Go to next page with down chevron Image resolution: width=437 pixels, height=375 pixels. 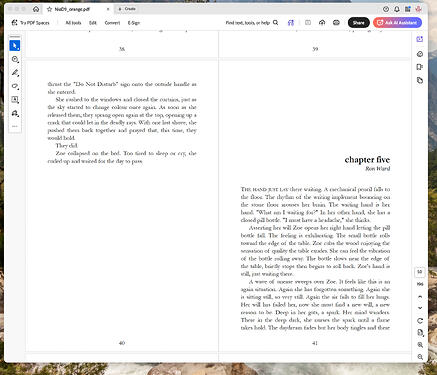[420, 308]
